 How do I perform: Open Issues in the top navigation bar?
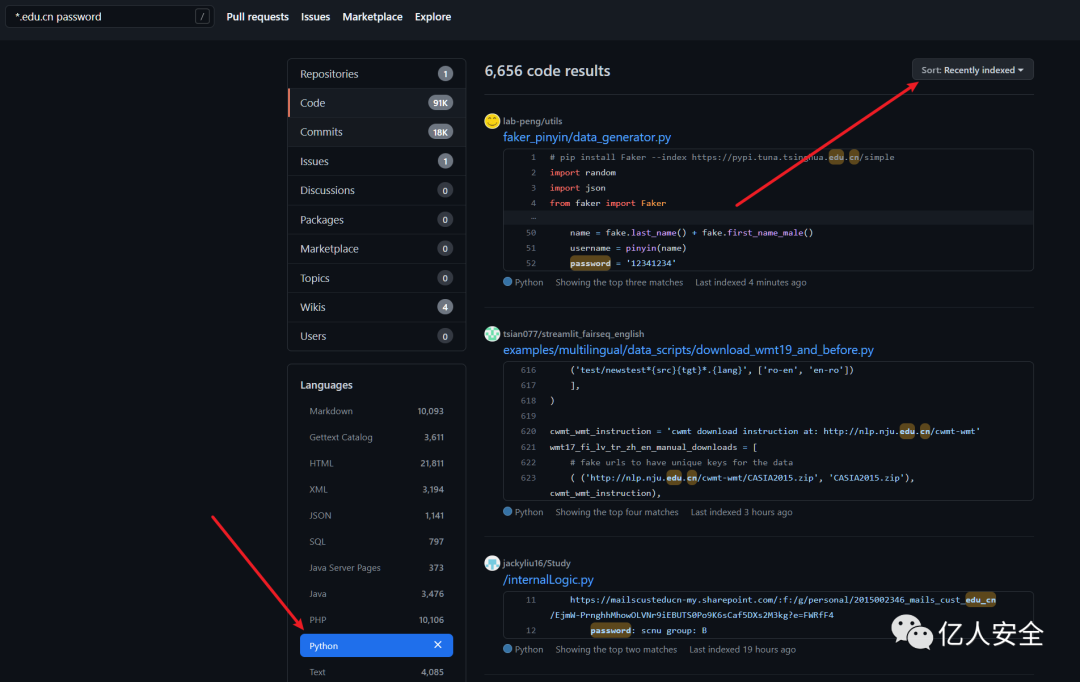click(315, 17)
